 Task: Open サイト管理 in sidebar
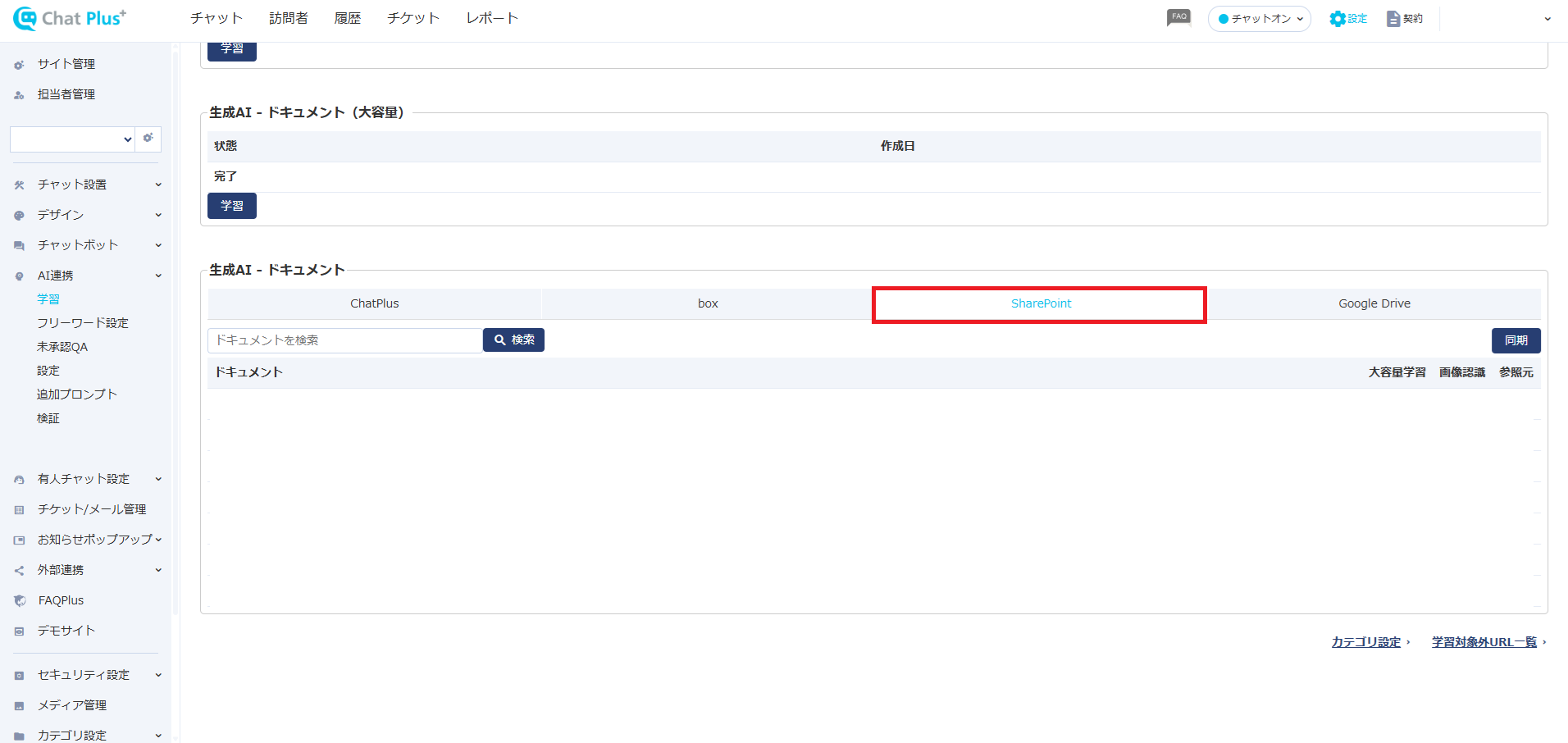pos(66,64)
